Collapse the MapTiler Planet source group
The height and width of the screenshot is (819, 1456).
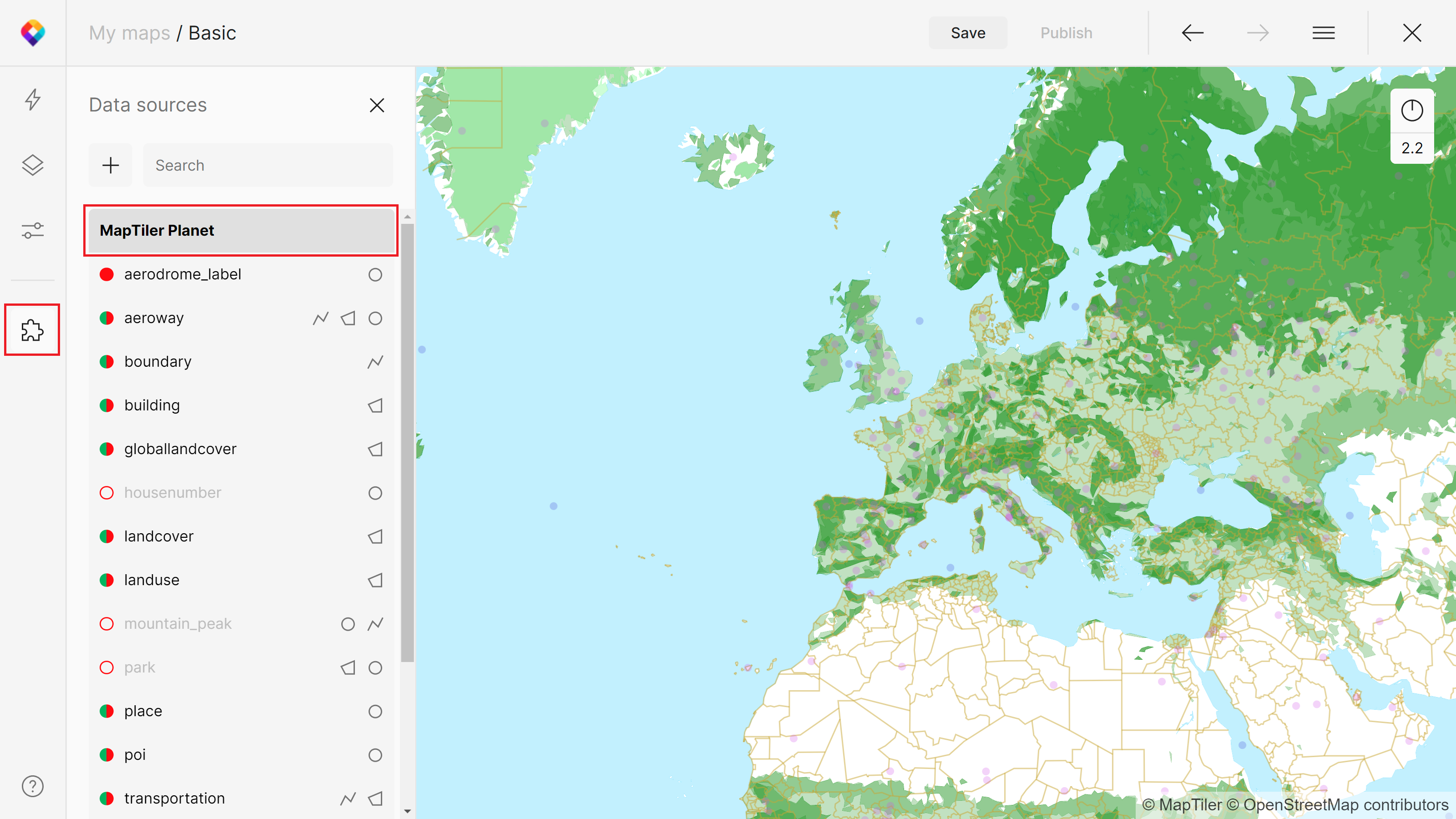point(241,231)
